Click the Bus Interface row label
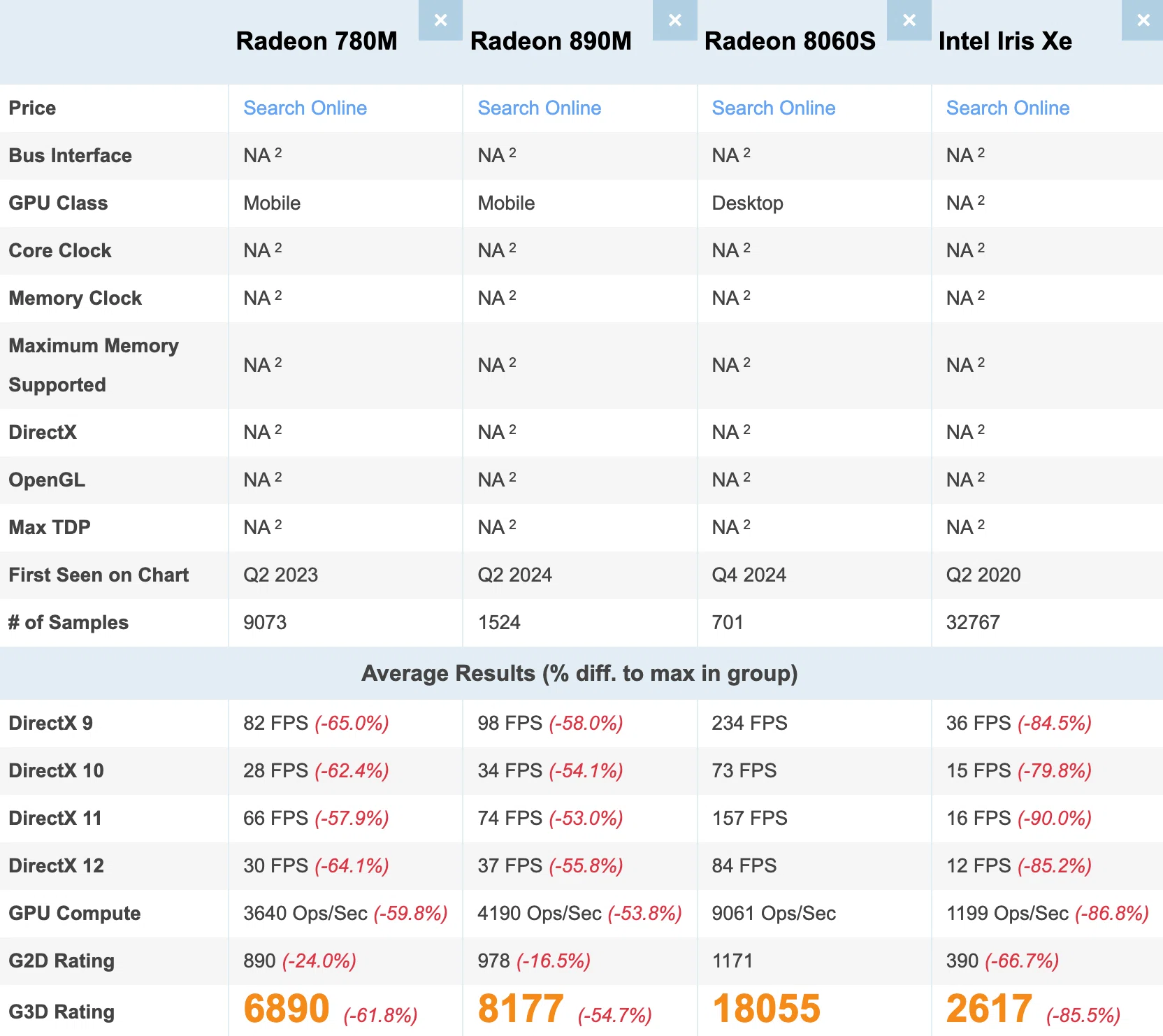This screenshot has height=1036, width=1163. (70, 155)
